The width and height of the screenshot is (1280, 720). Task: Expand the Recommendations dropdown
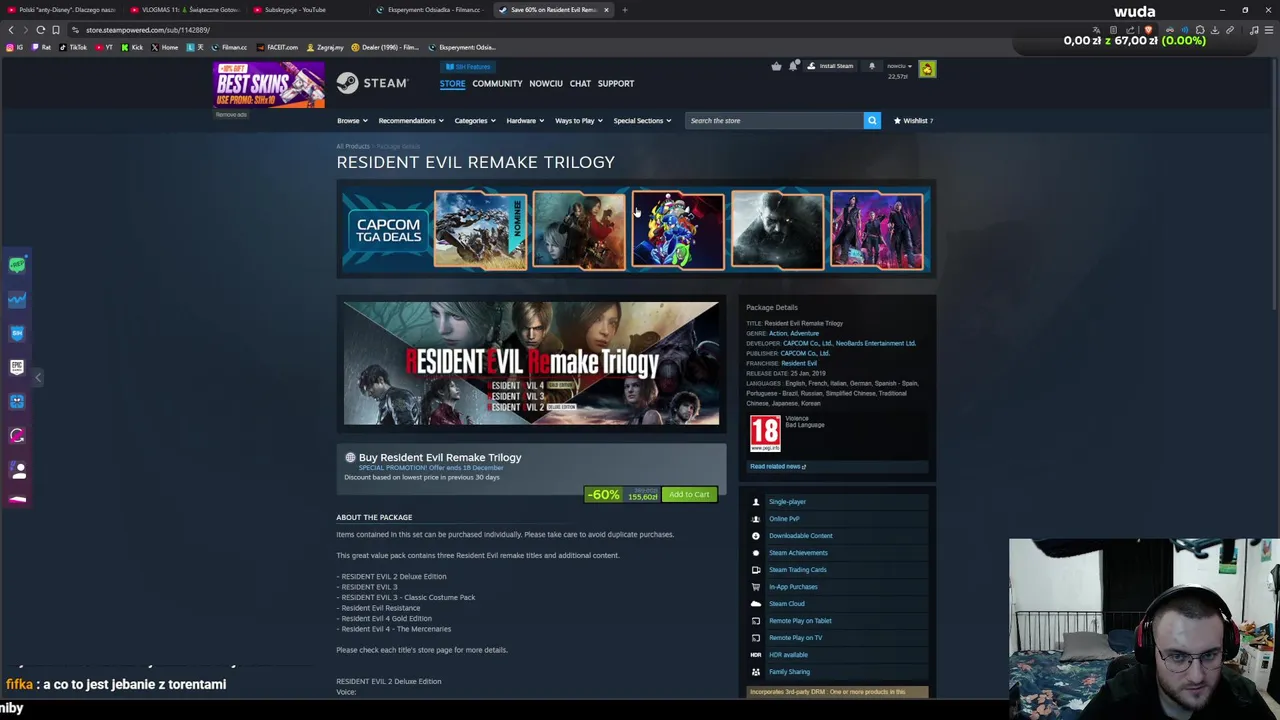point(411,121)
